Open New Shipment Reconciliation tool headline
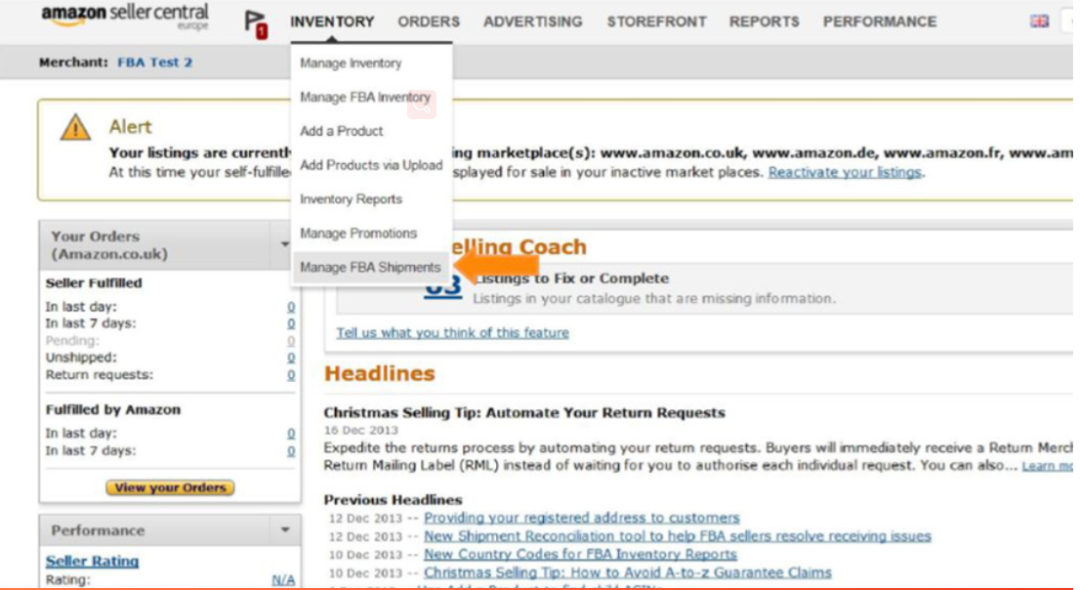This screenshot has height=590, width=1080. coord(677,536)
